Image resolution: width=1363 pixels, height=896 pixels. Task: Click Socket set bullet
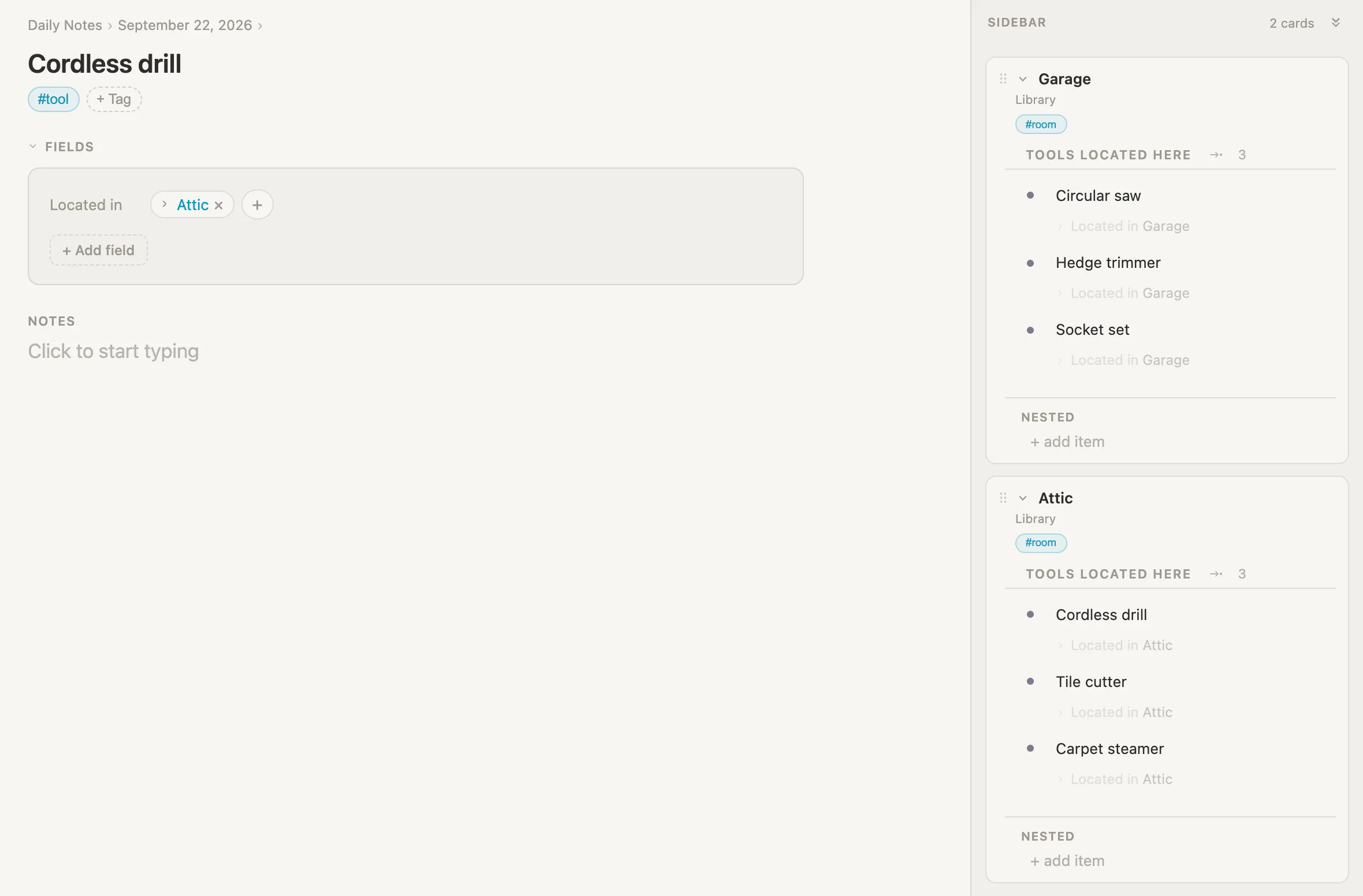click(x=1030, y=330)
